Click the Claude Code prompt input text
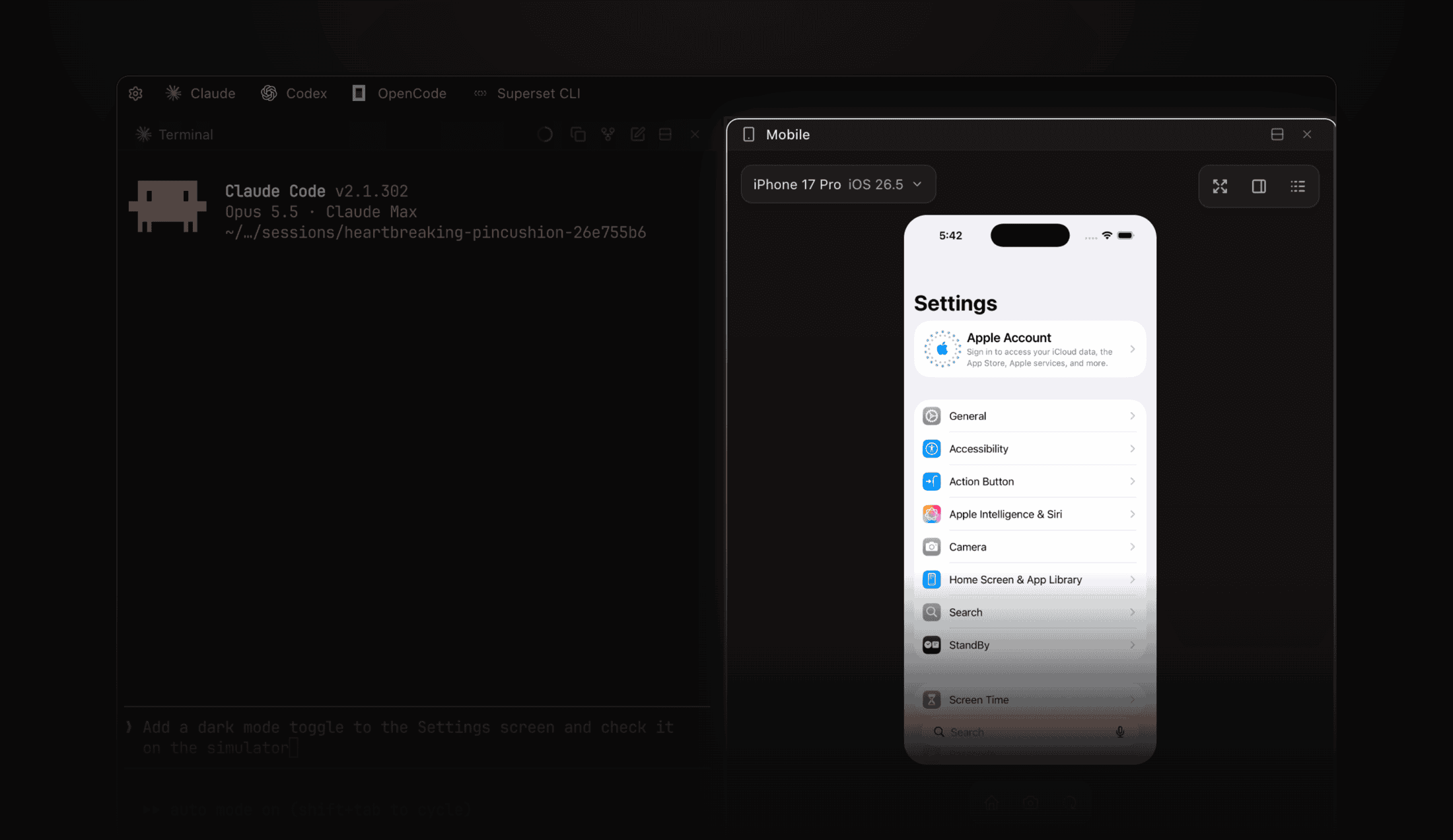Viewport: 1453px width, 840px height. click(x=408, y=737)
